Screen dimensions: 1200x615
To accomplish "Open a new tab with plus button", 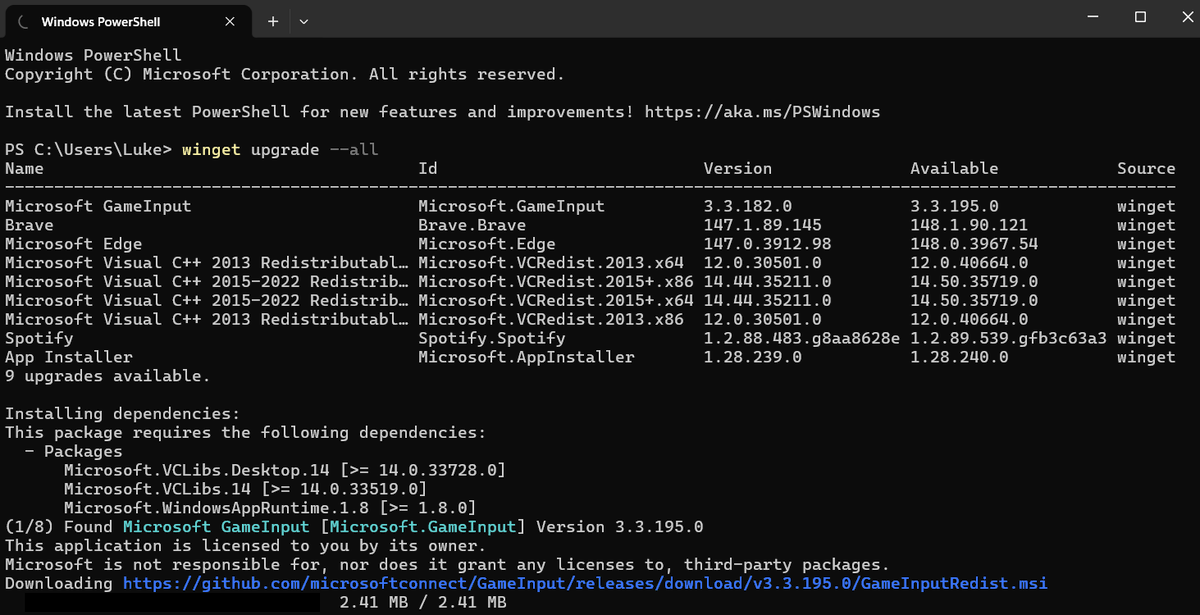I will (x=272, y=21).
